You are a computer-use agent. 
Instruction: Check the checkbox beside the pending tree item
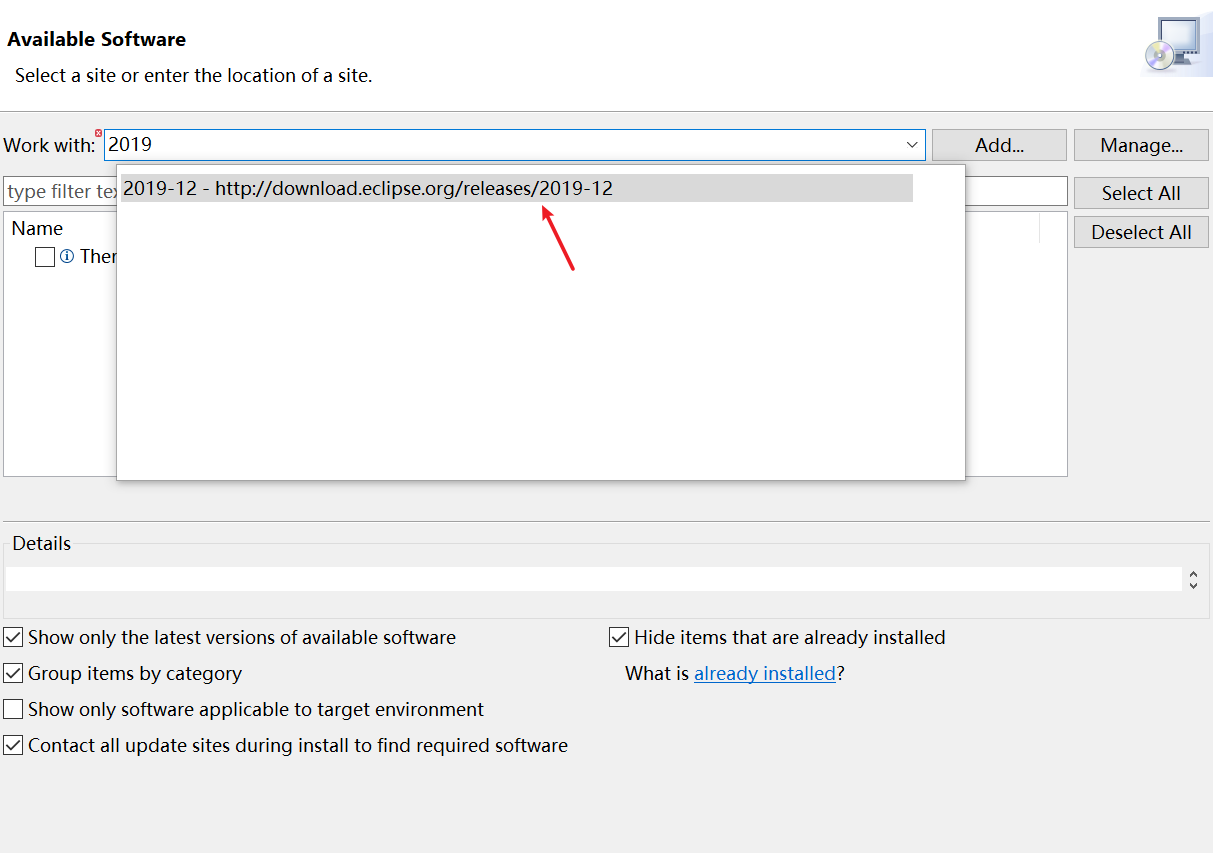(x=45, y=257)
